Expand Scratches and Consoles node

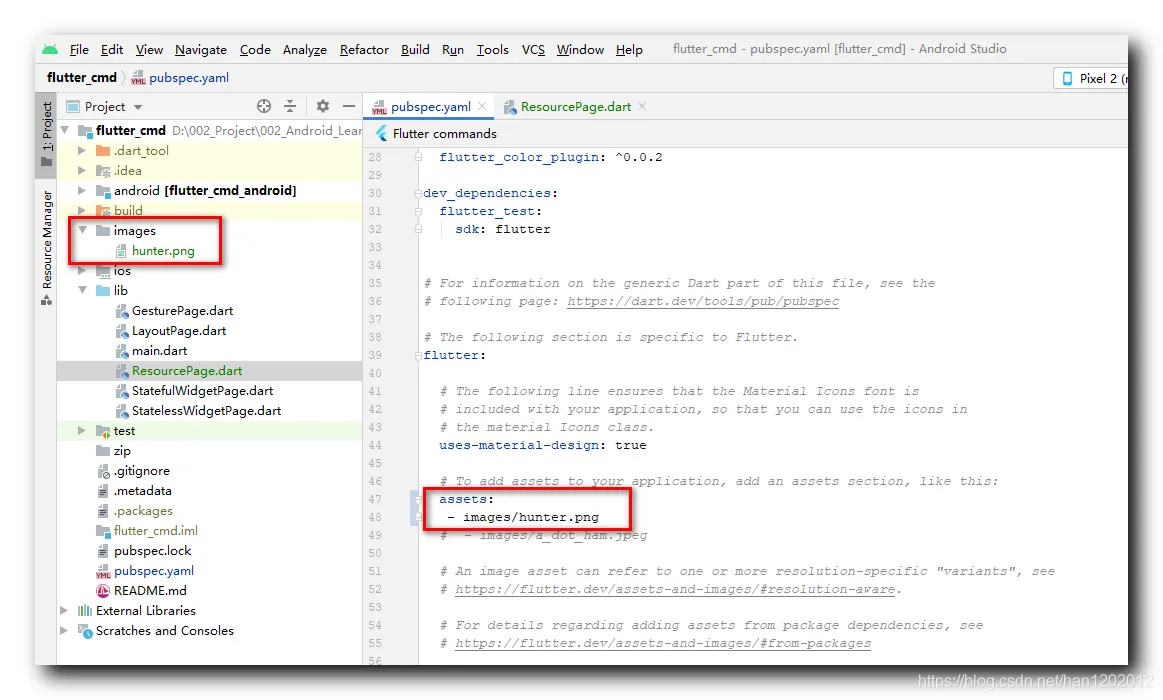point(65,631)
